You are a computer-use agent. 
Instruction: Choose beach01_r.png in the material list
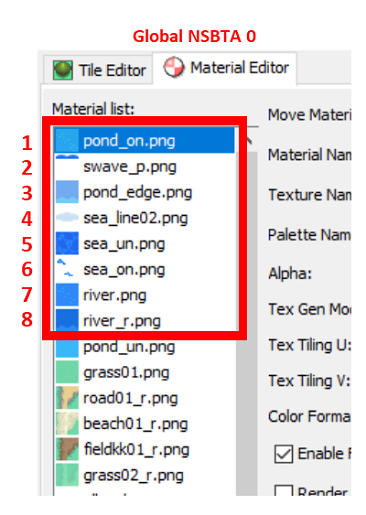click(145, 424)
